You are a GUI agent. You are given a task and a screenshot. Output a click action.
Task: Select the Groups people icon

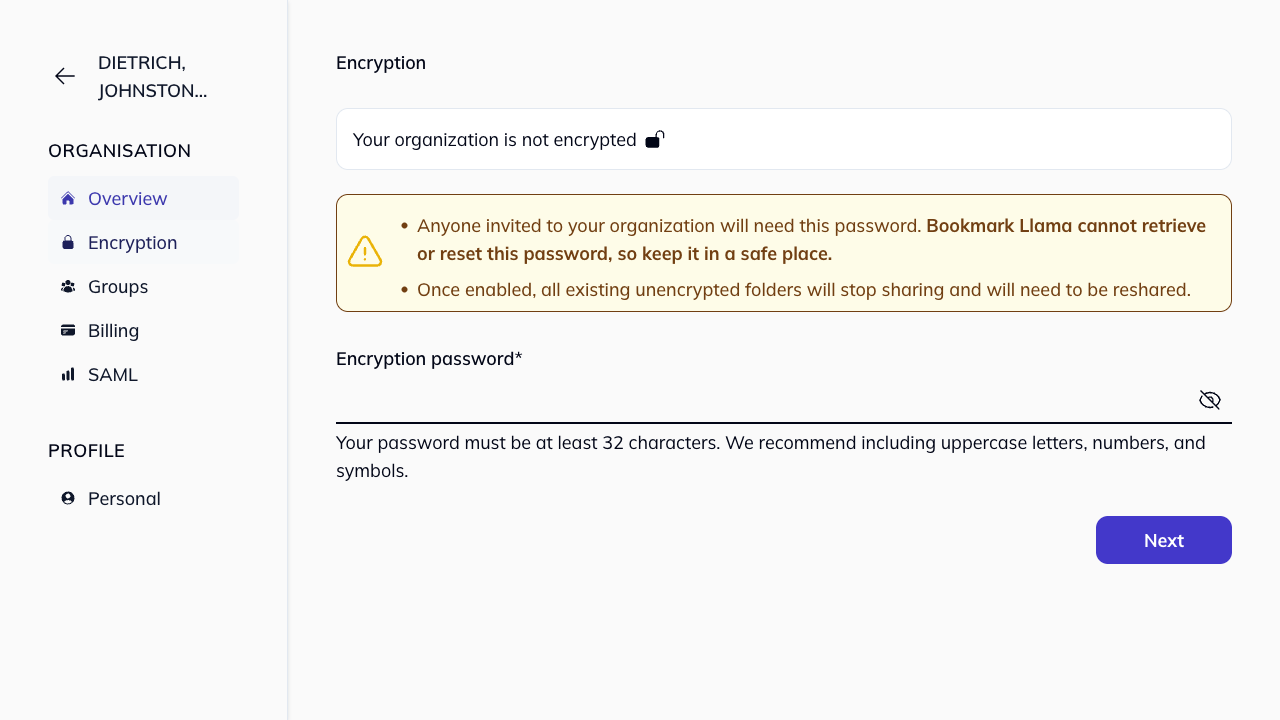tap(67, 286)
